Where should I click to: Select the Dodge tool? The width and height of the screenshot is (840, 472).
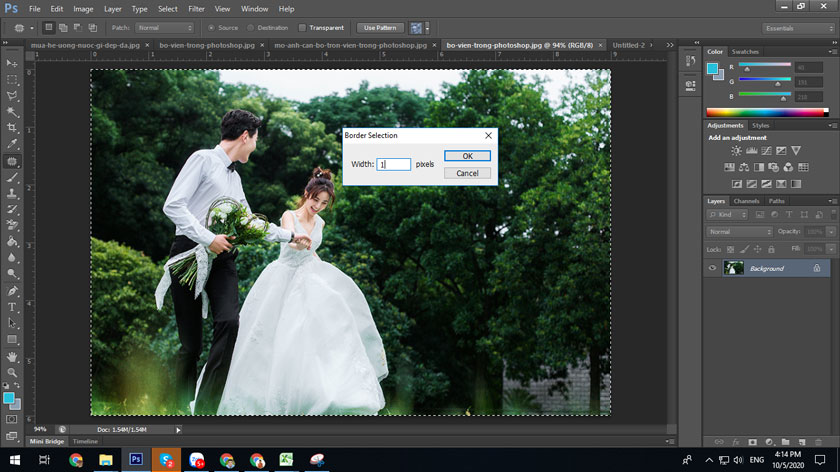click(x=12, y=274)
